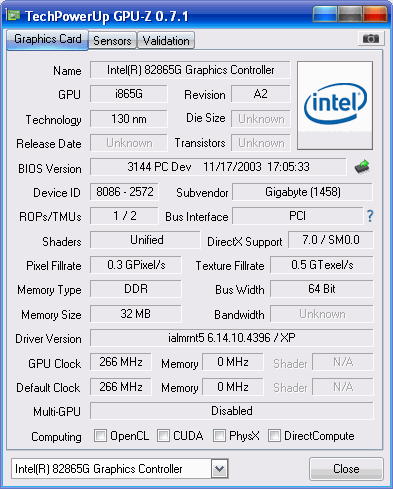Click the Computing label text
Screen dimensions: 393x489
coord(56,437)
